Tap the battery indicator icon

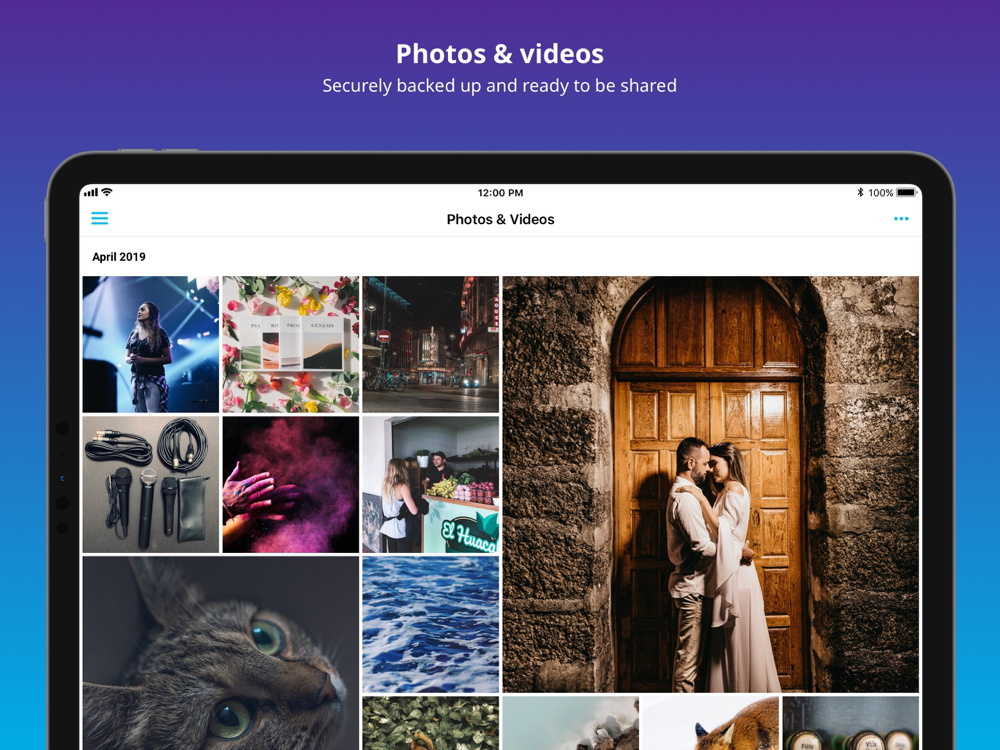click(x=907, y=193)
